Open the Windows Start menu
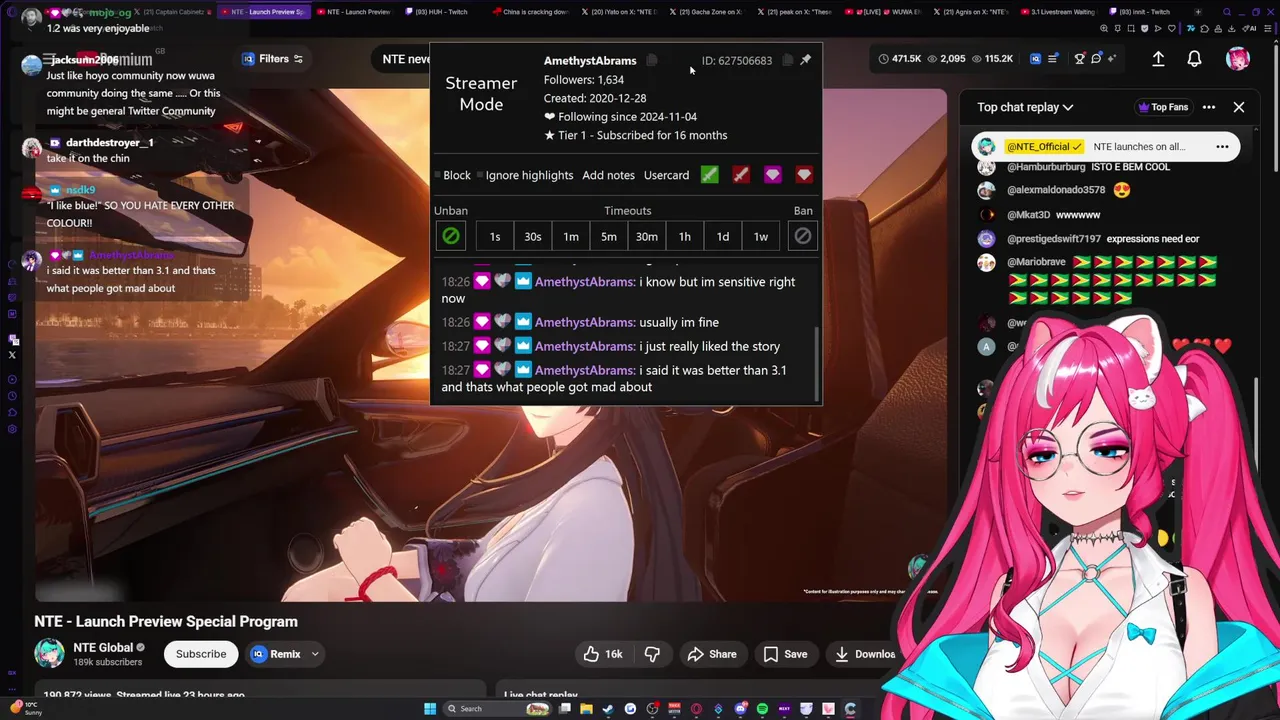Image resolution: width=1280 pixels, height=720 pixels. pyautogui.click(x=430, y=709)
